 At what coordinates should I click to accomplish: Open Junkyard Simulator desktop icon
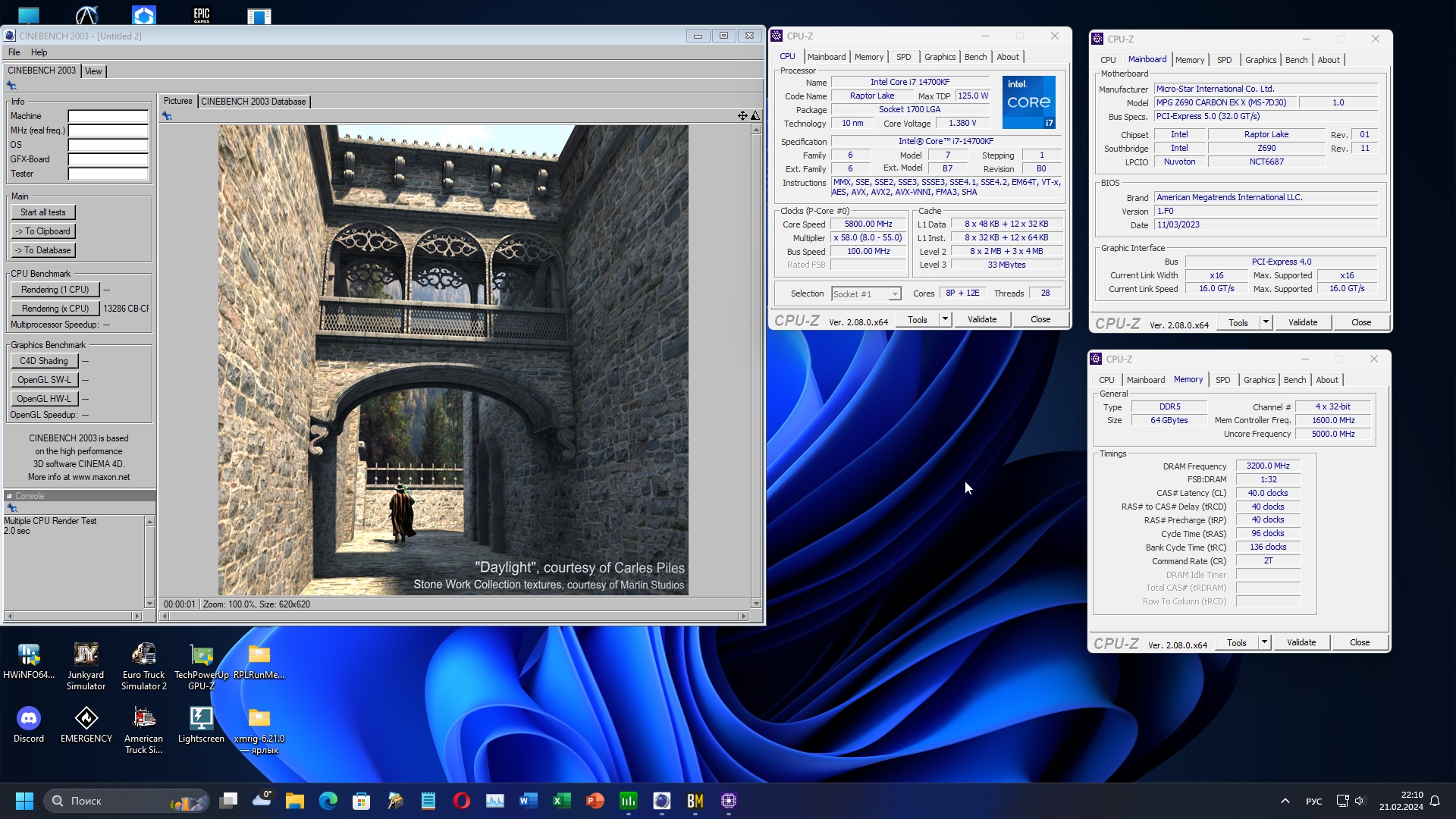[86, 667]
